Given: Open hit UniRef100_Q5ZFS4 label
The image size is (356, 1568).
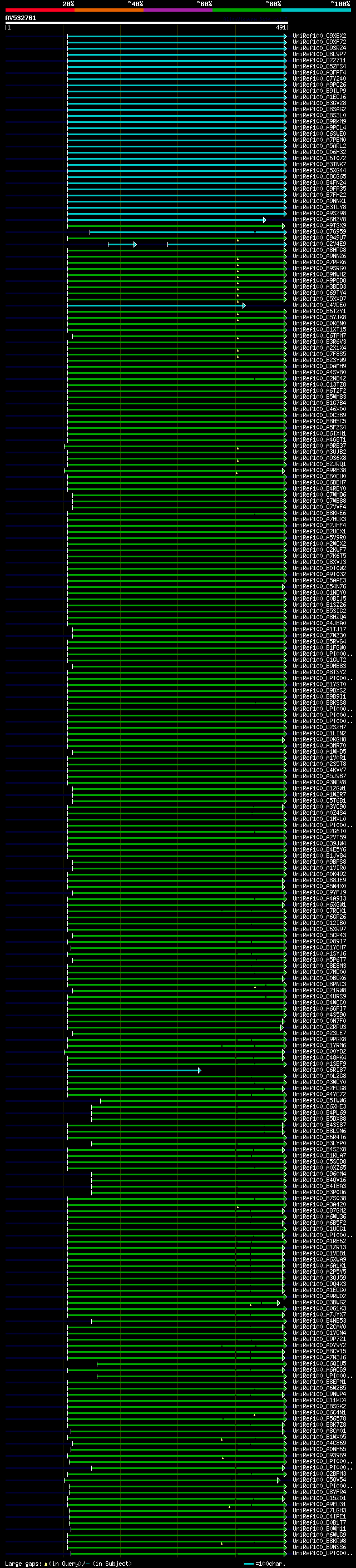Looking at the screenshot, I should click(319, 66).
